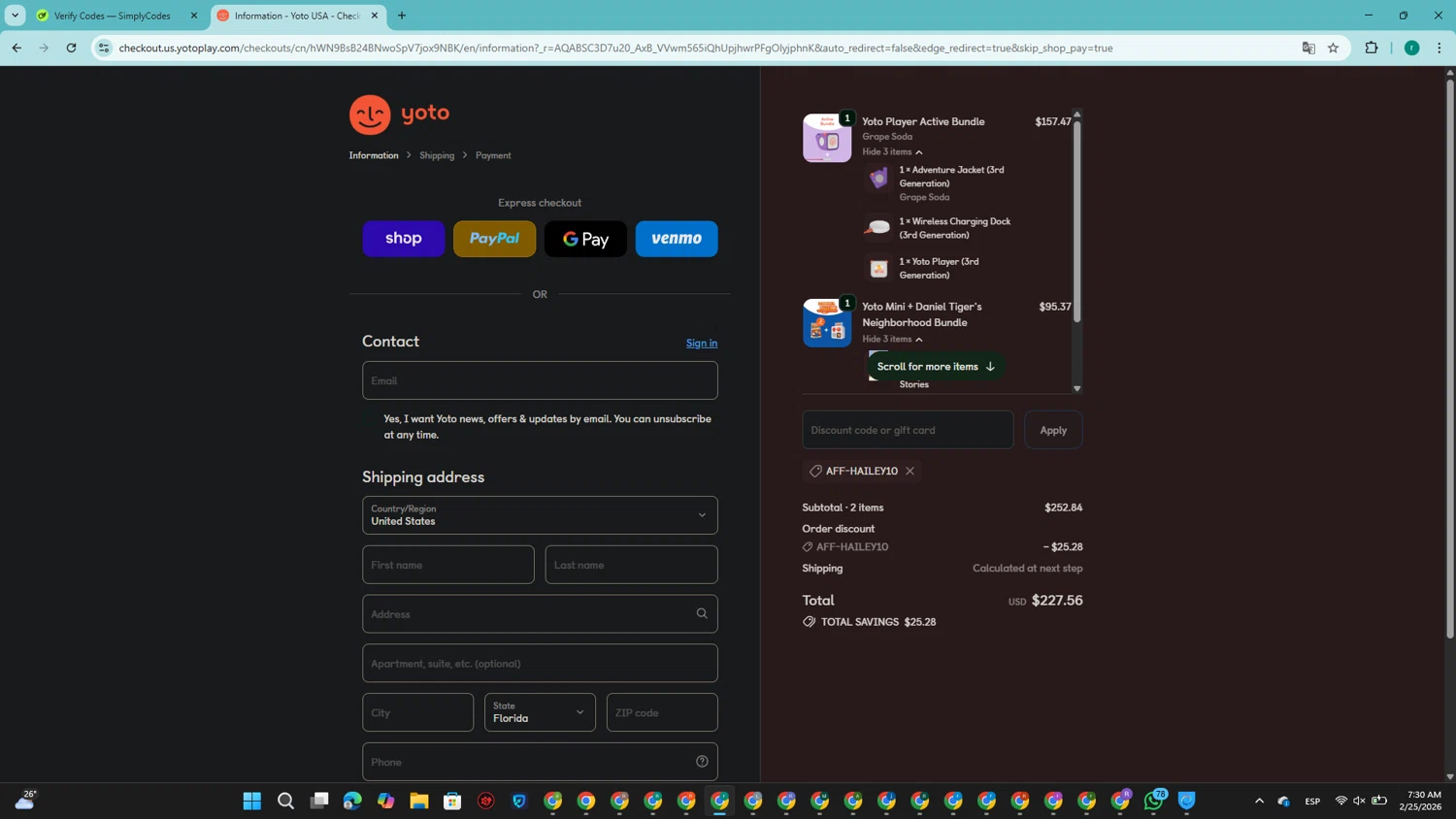Image resolution: width=1456 pixels, height=819 pixels.
Task: Open Windows taskbar search
Action: pos(285,801)
